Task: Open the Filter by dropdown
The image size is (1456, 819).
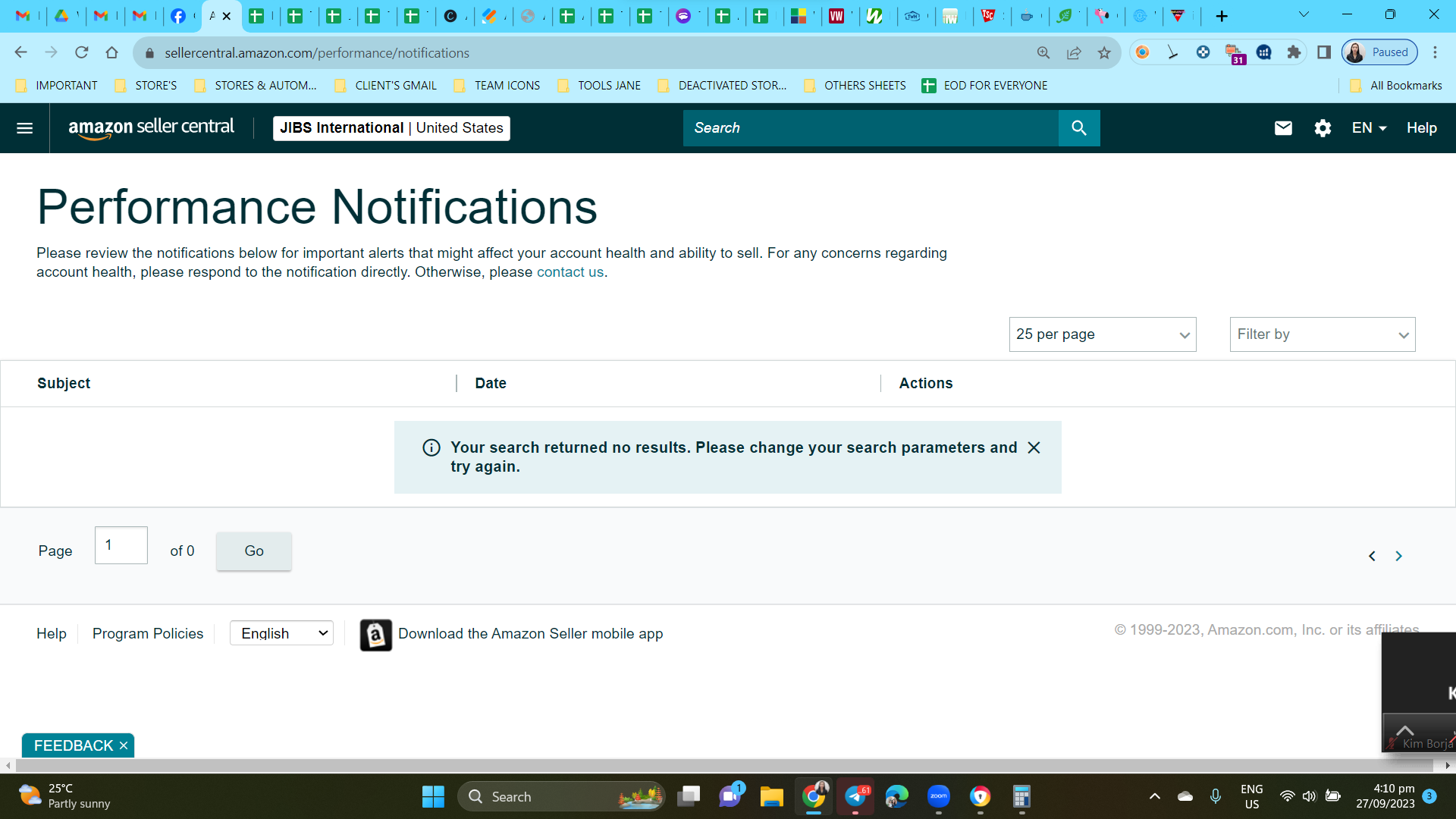Action: (1323, 334)
